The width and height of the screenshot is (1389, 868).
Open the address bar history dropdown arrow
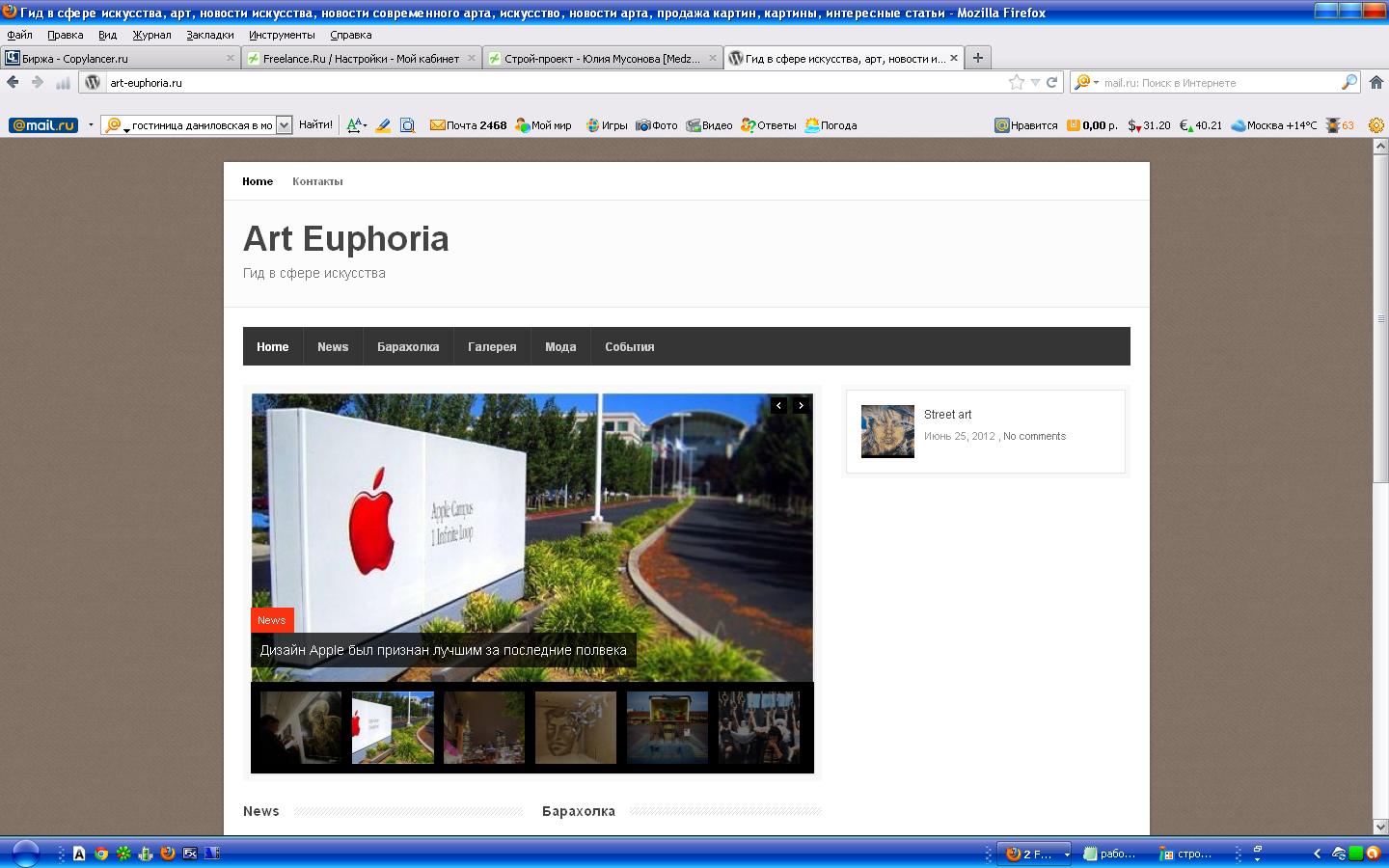tap(1035, 83)
